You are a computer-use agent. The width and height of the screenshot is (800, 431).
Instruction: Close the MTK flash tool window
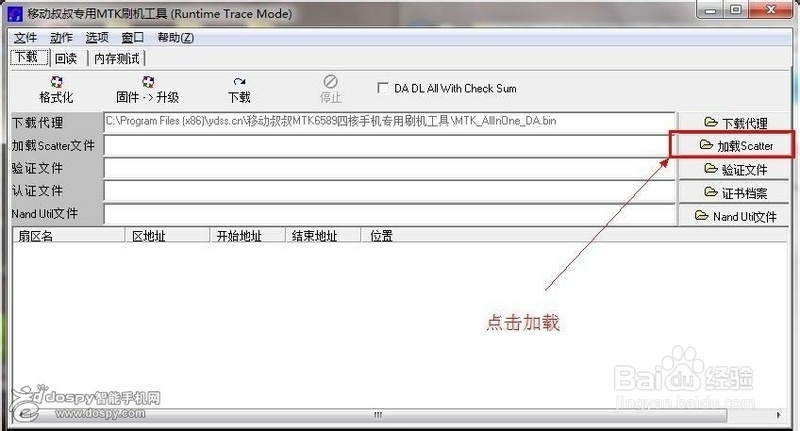[770, 9]
